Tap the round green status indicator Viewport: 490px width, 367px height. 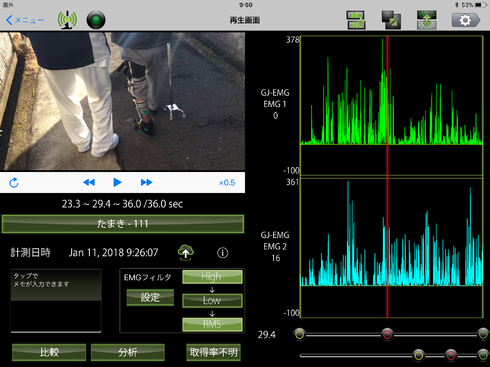(x=96, y=20)
